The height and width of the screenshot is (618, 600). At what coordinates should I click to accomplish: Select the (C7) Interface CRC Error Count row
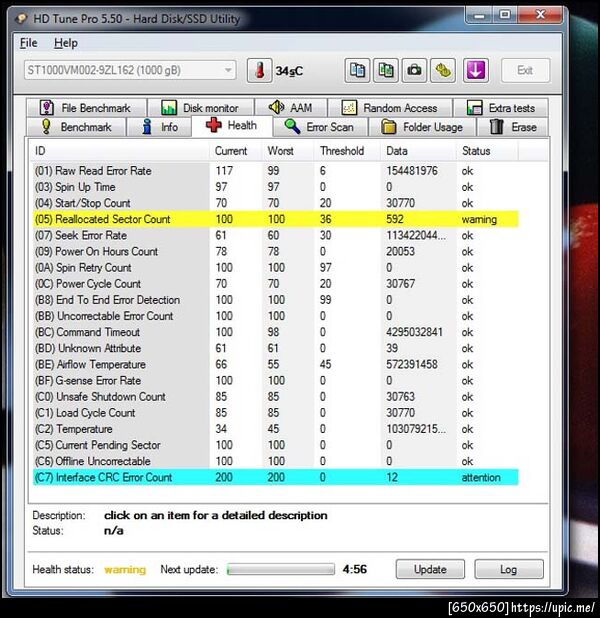[275, 477]
